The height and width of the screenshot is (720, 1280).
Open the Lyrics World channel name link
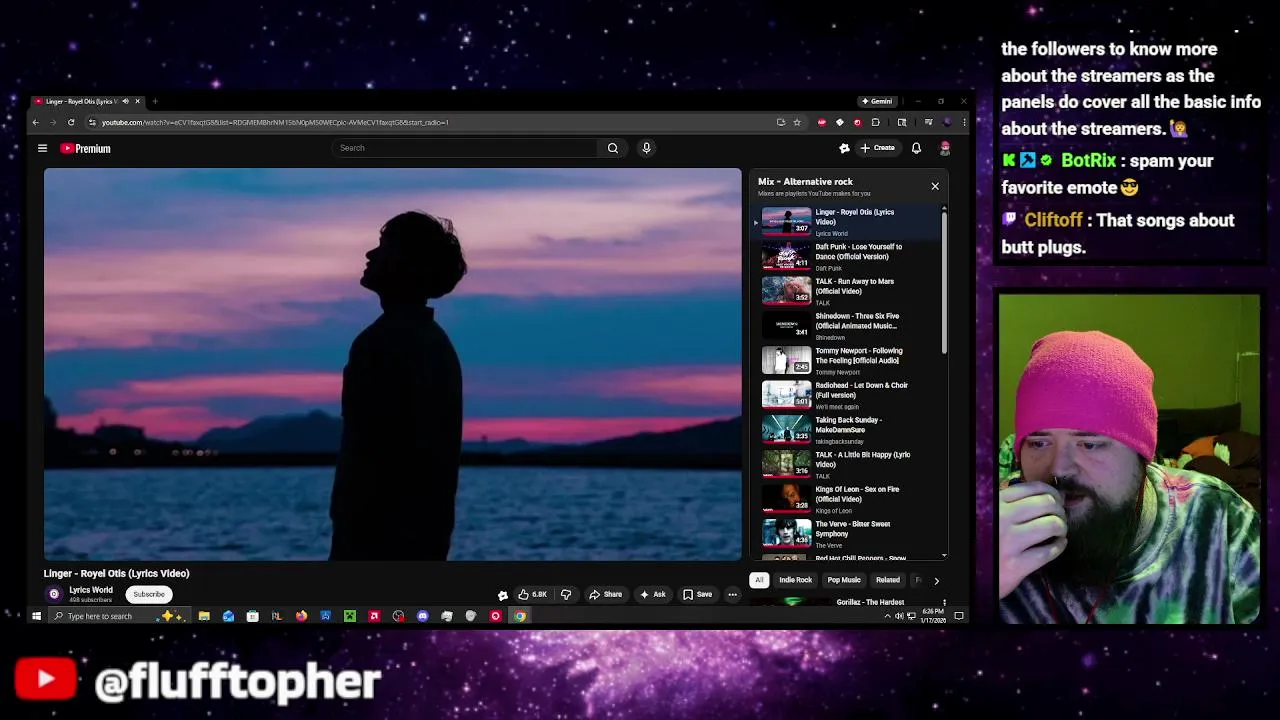click(x=91, y=590)
